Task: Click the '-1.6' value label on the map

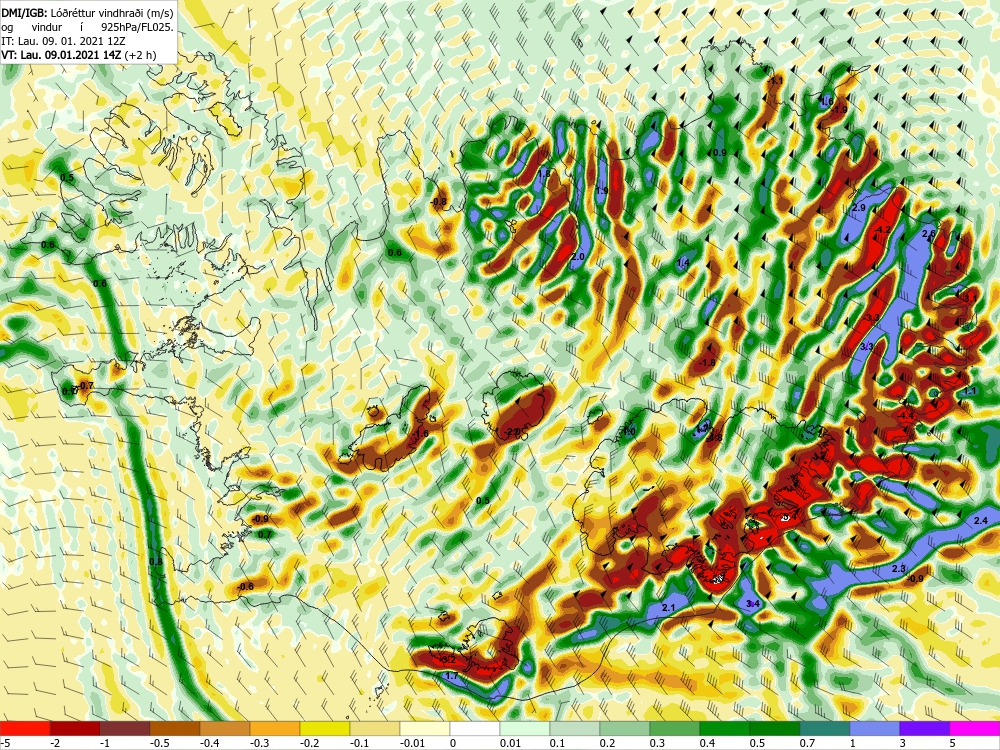Action: tap(421, 434)
